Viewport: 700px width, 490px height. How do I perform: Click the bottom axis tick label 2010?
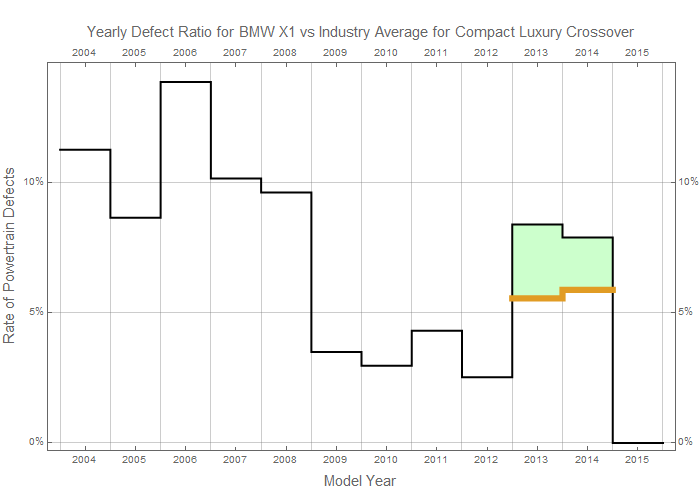(386, 460)
